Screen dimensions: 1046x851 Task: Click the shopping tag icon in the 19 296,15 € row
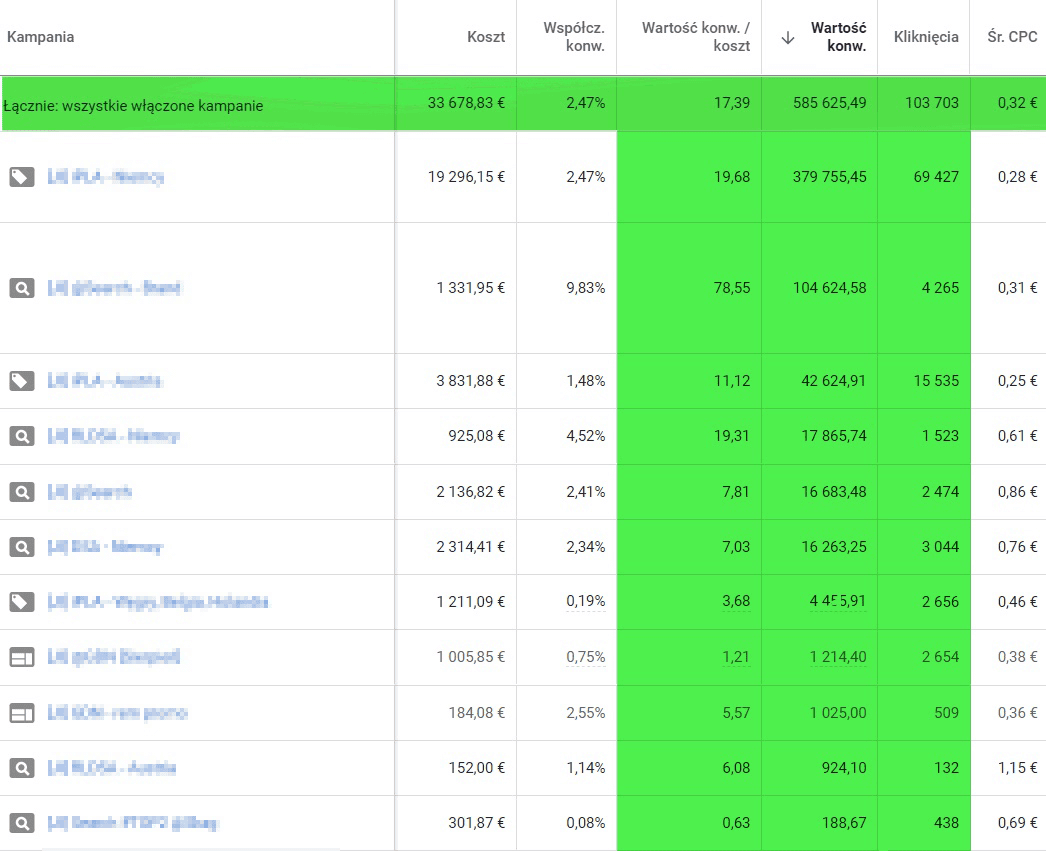pos(21,177)
